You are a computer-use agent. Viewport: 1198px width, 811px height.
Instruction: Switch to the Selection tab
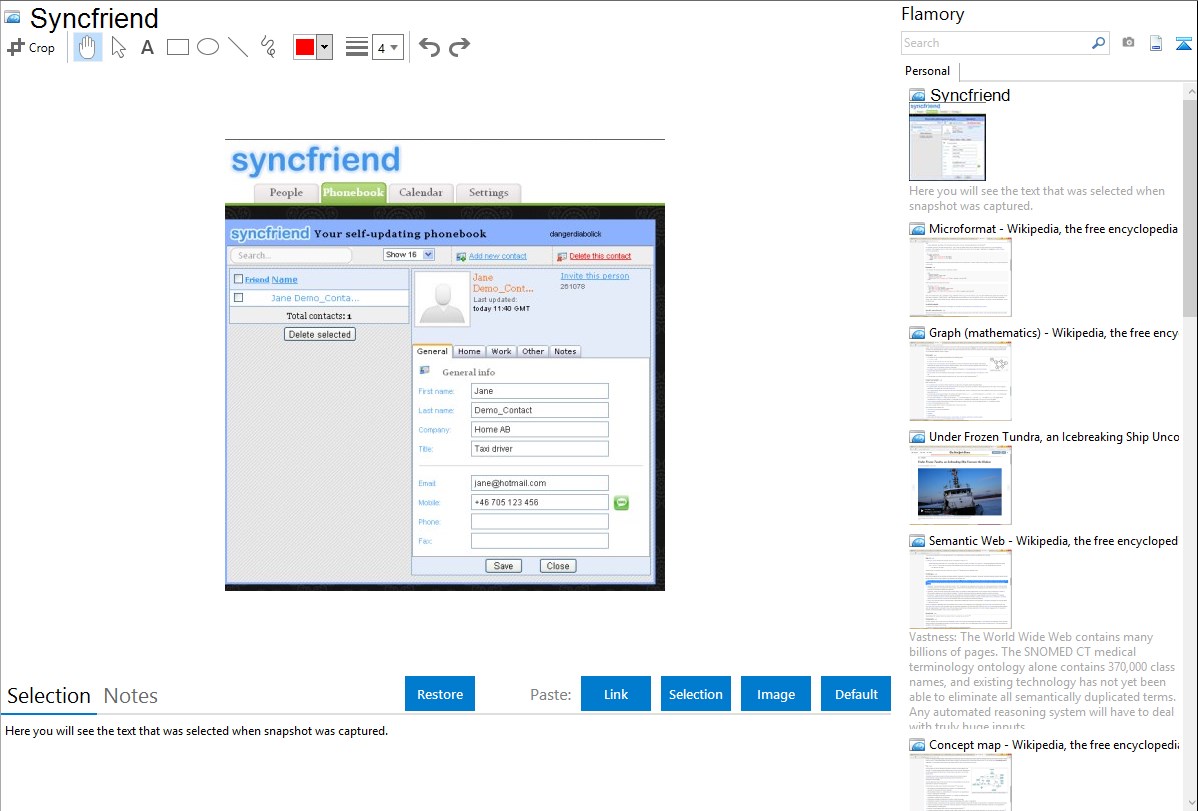pyautogui.click(x=49, y=696)
